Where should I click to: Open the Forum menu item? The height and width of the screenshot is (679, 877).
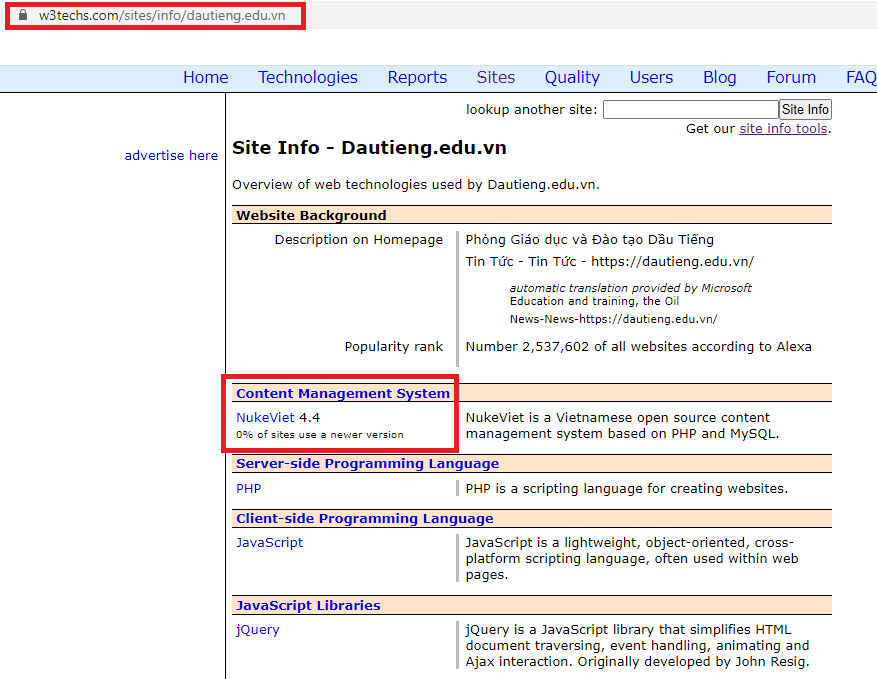click(x=791, y=77)
